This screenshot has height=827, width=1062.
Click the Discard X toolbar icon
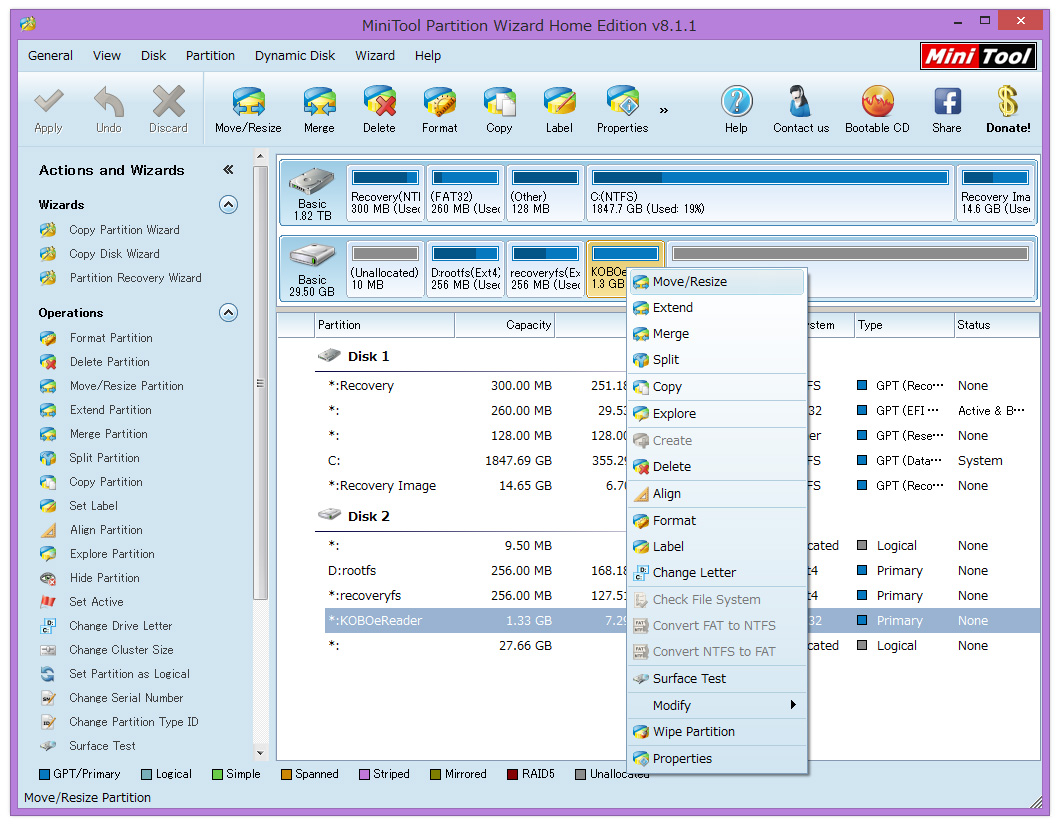(168, 110)
